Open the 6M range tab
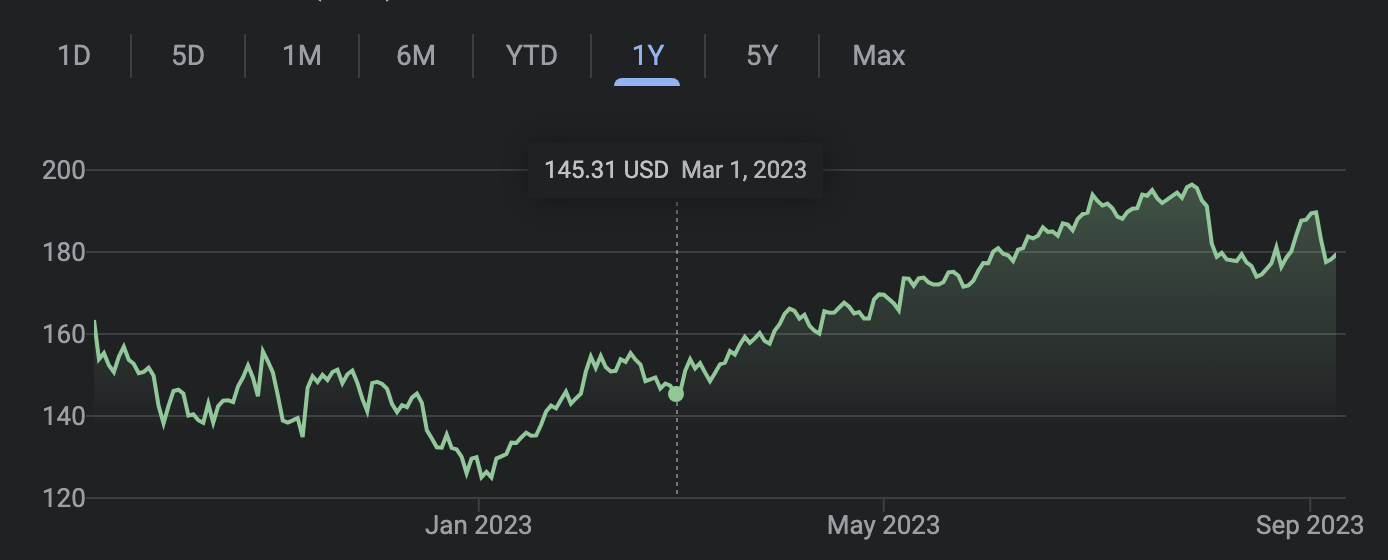Viewport: 1388px width, 560px height. [x=416, y=55]
